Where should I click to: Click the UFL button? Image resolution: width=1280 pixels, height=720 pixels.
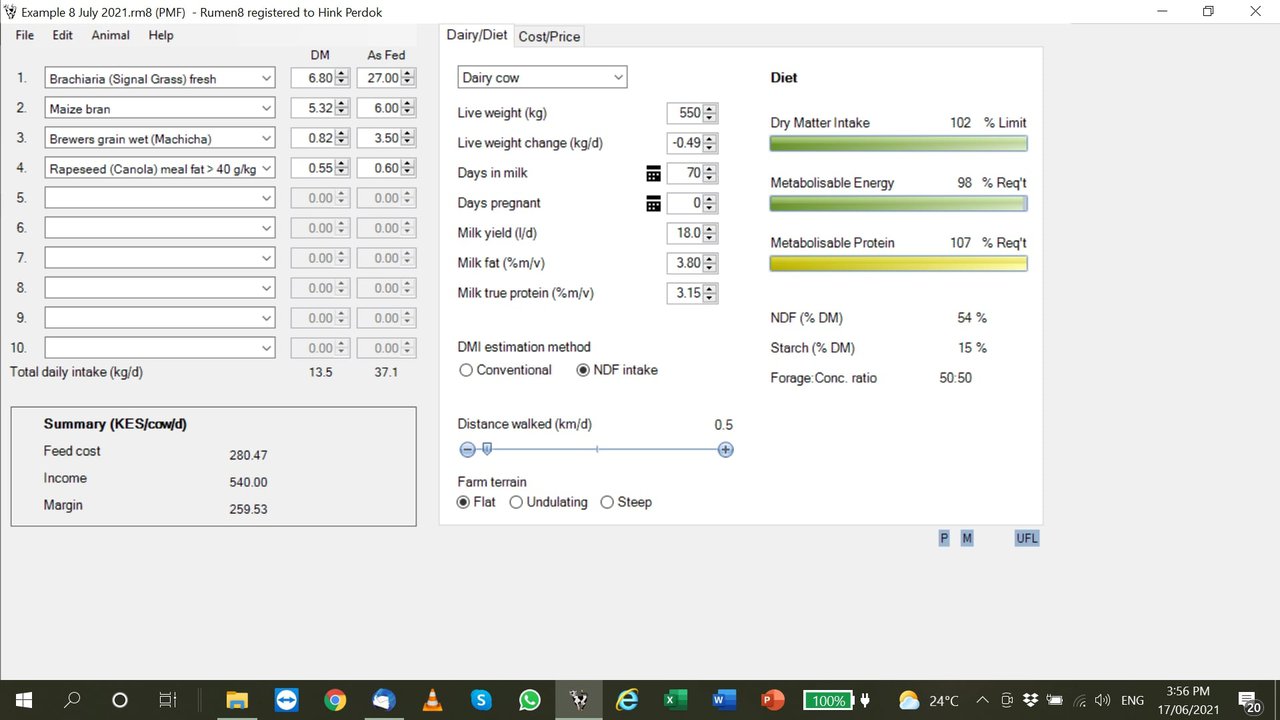tap(1027, 538)
